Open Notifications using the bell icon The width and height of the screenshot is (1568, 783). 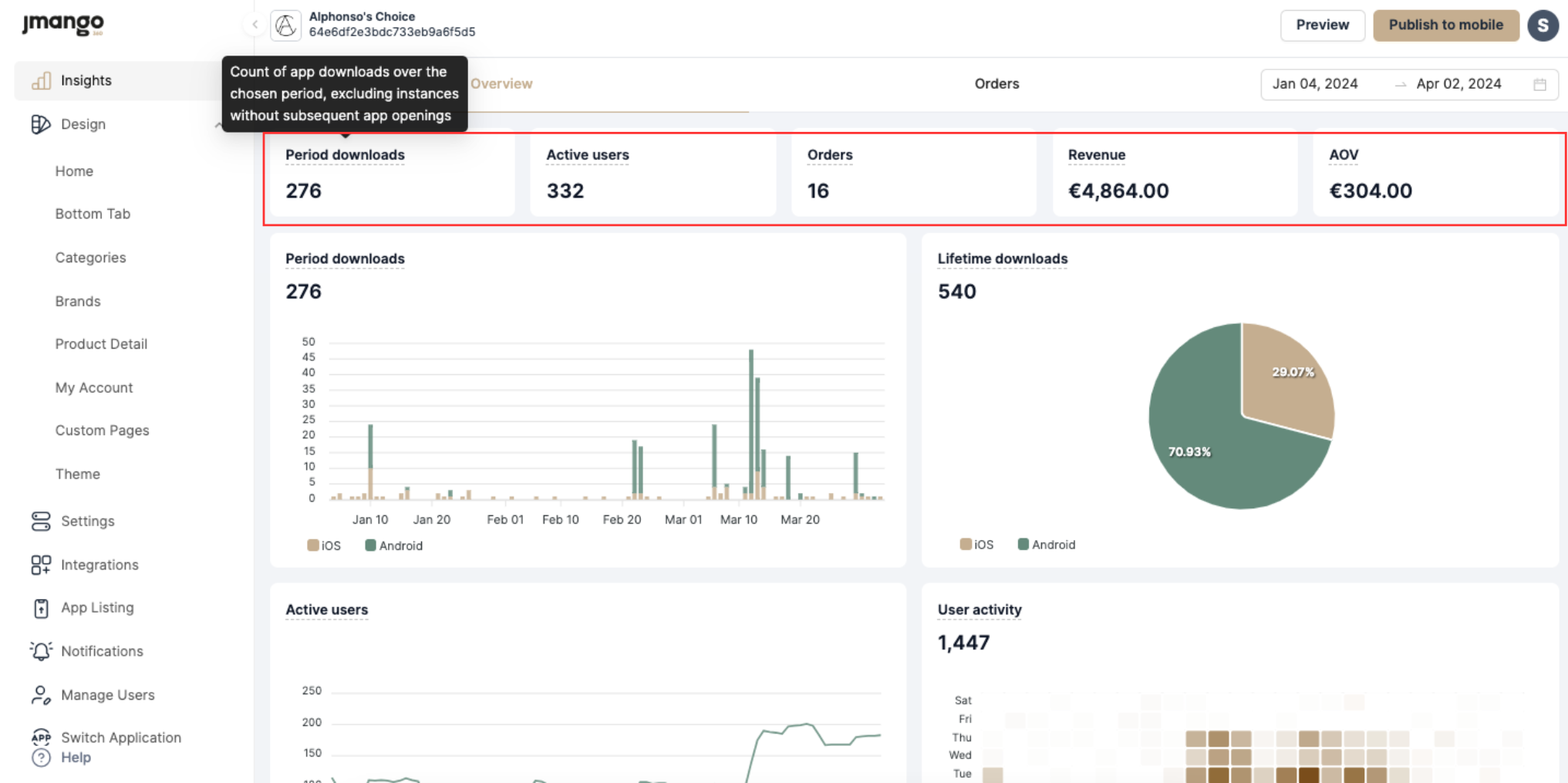pyautogui.click(x=41, y=651)
